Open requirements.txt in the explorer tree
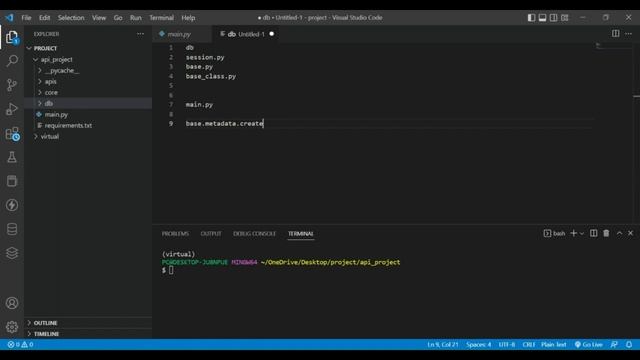 pyautogui.click(x=68, y=126)
